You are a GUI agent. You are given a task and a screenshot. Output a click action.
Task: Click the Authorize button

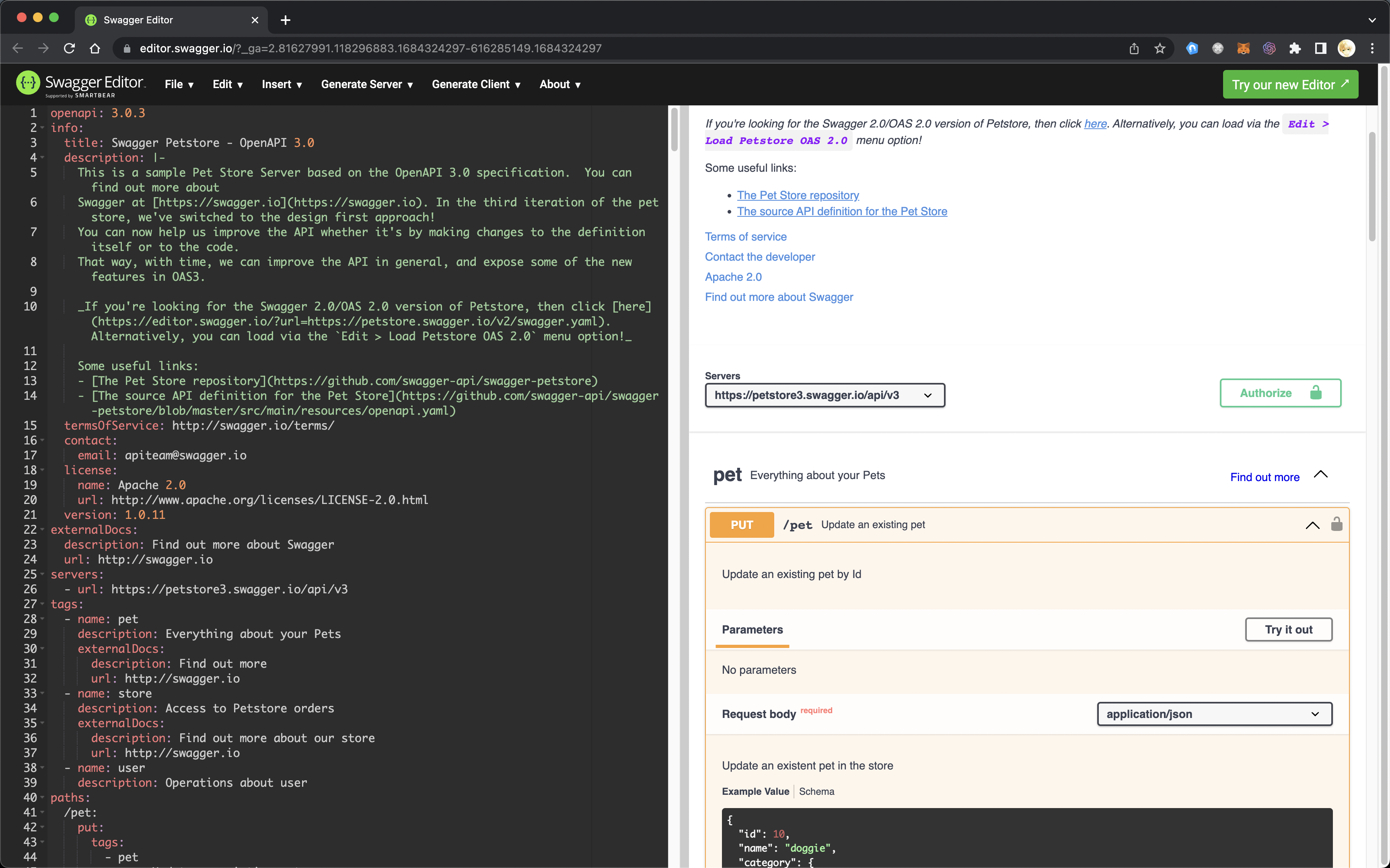pos(1280,393)
